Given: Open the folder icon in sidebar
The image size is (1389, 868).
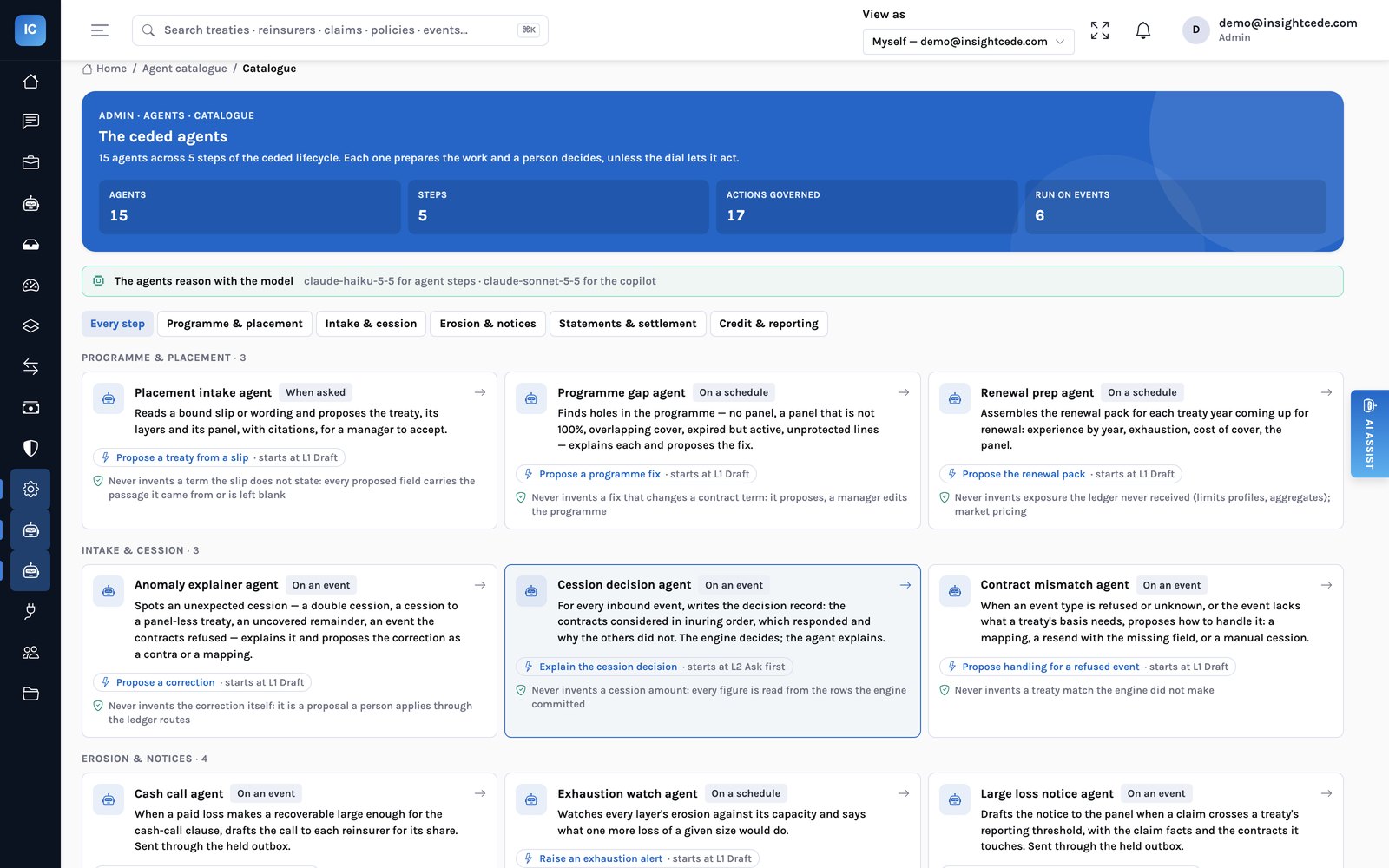Looking at the screenshot, I should coord(30,694).
